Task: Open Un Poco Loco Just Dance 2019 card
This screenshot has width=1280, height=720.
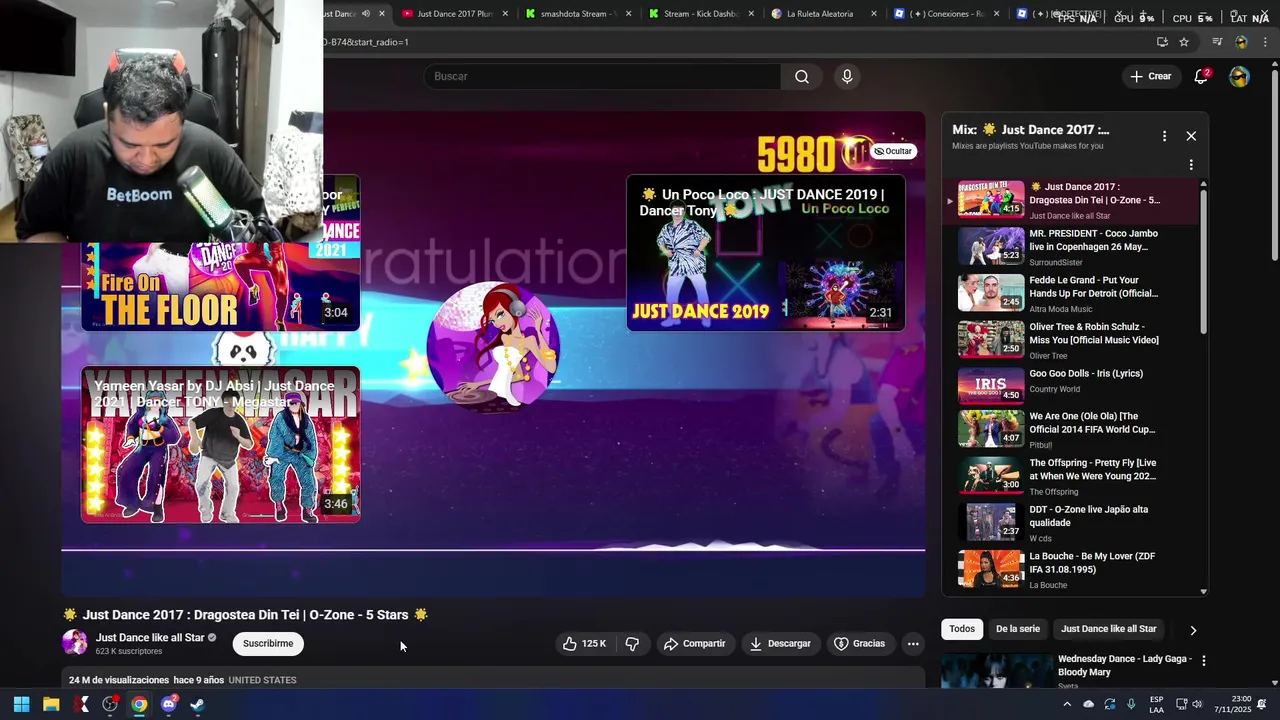Action: 766,253
